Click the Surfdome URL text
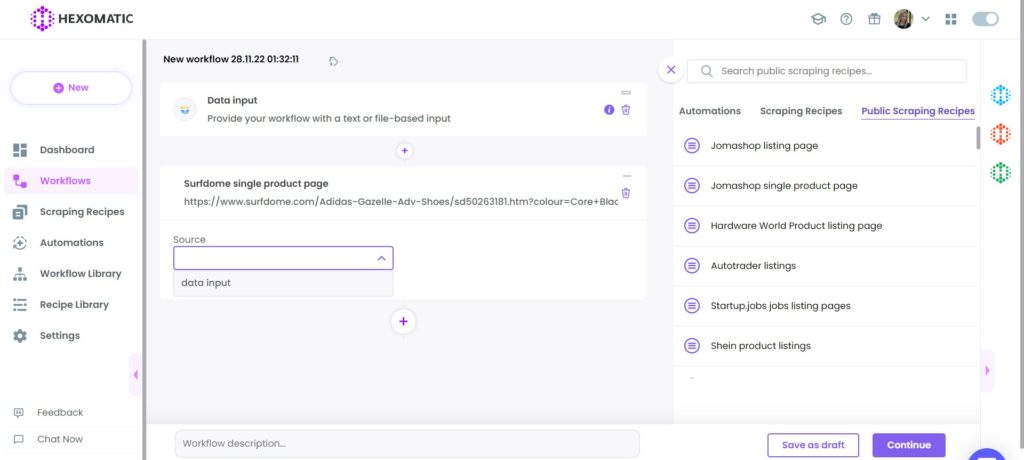Screen dimensions: 1024x460 (x=401, y=202)
